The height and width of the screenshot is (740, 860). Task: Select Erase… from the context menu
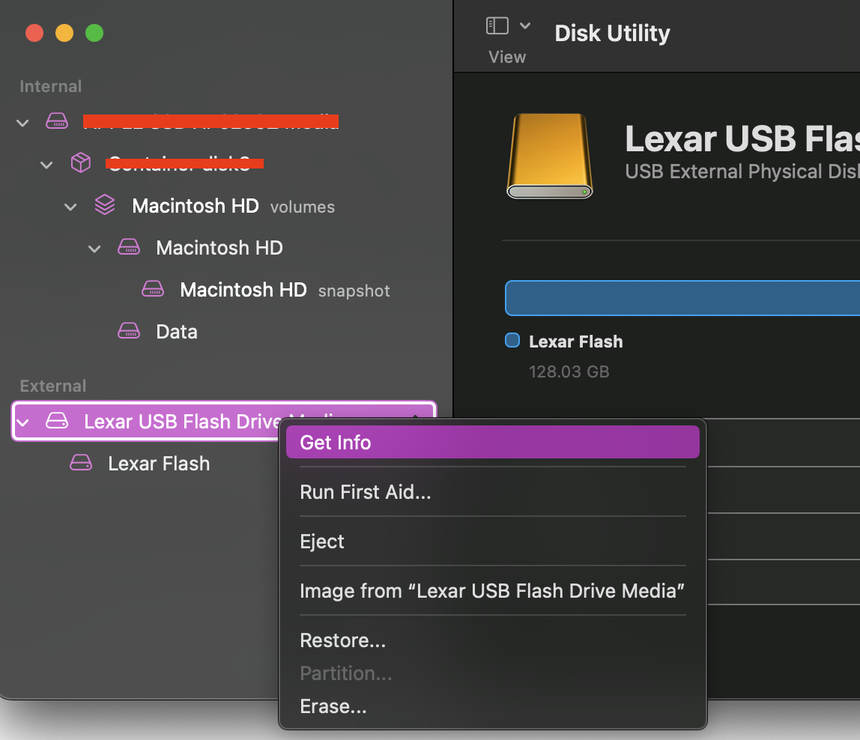(x=333, y=707)
